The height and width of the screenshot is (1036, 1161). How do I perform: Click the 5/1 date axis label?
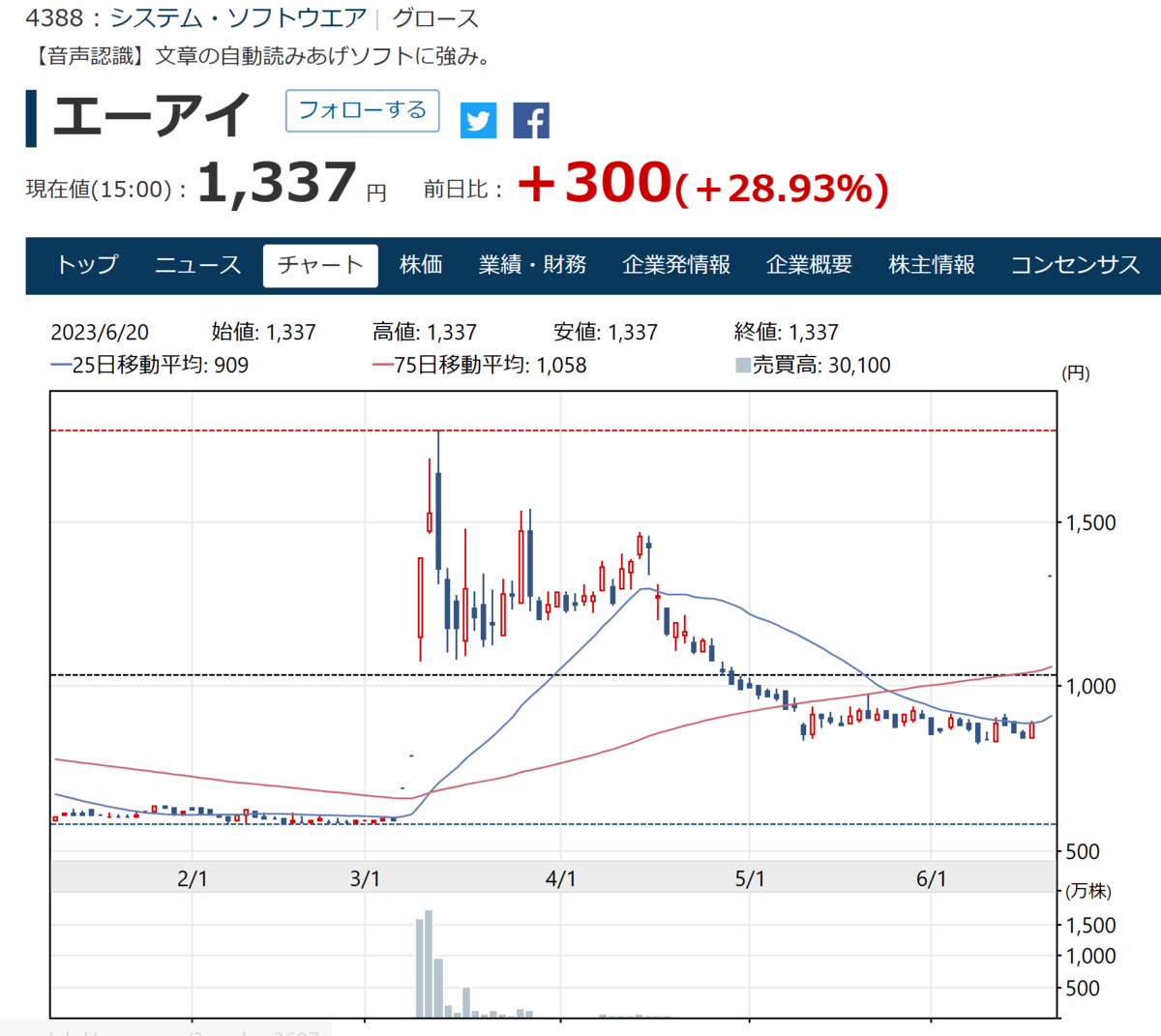(x=750, y=878)
